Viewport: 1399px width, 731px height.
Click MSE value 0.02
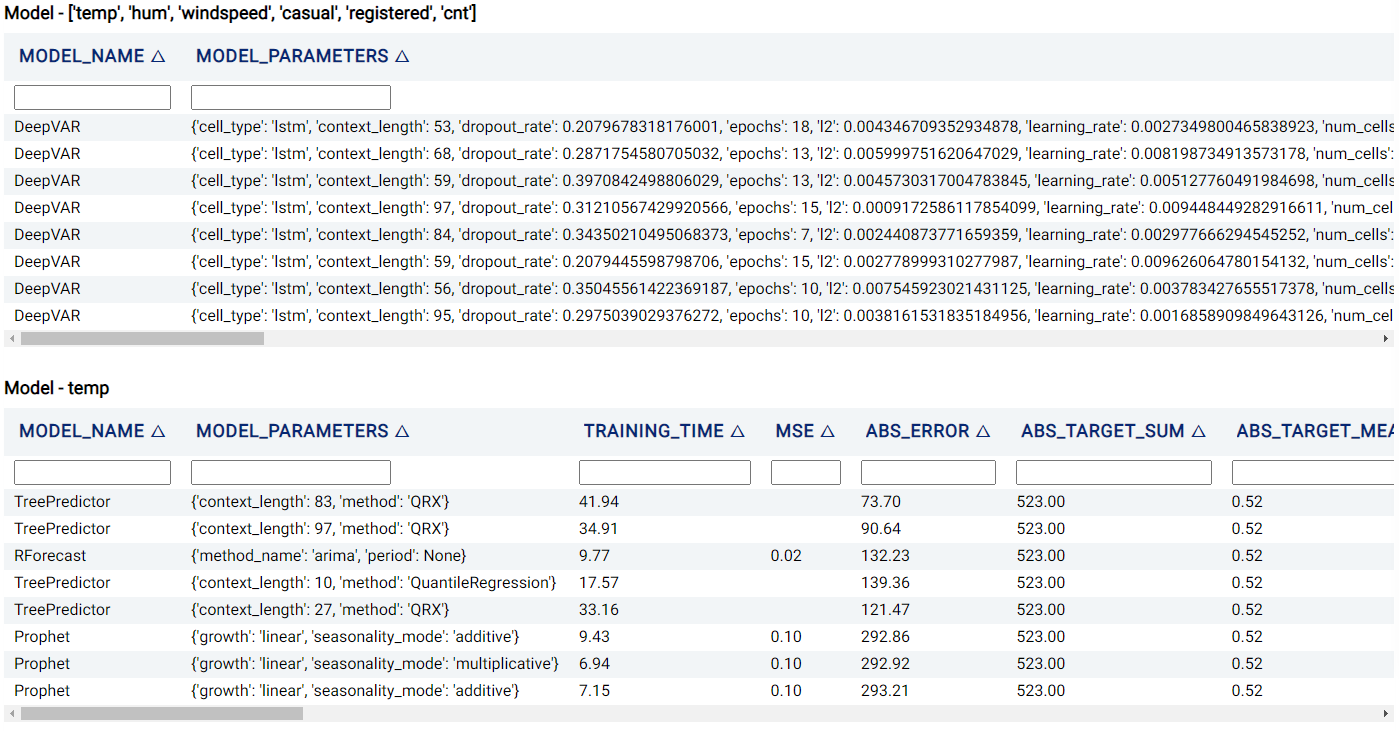point(786,556)
